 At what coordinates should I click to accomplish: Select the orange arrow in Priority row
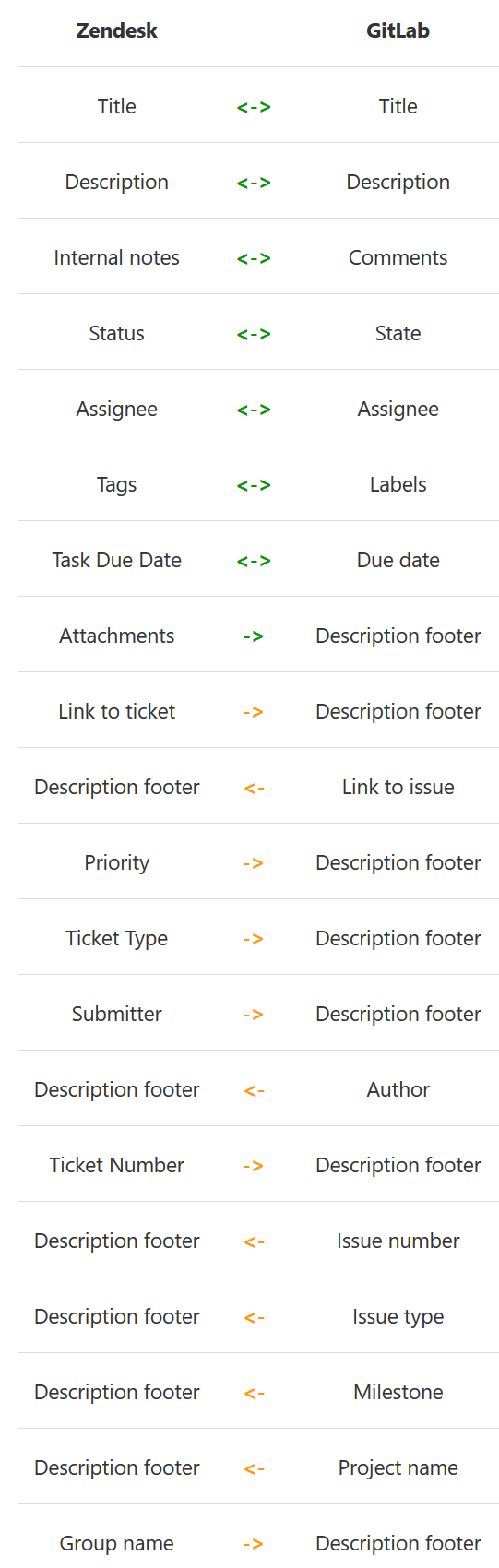[x=254, y=863]
